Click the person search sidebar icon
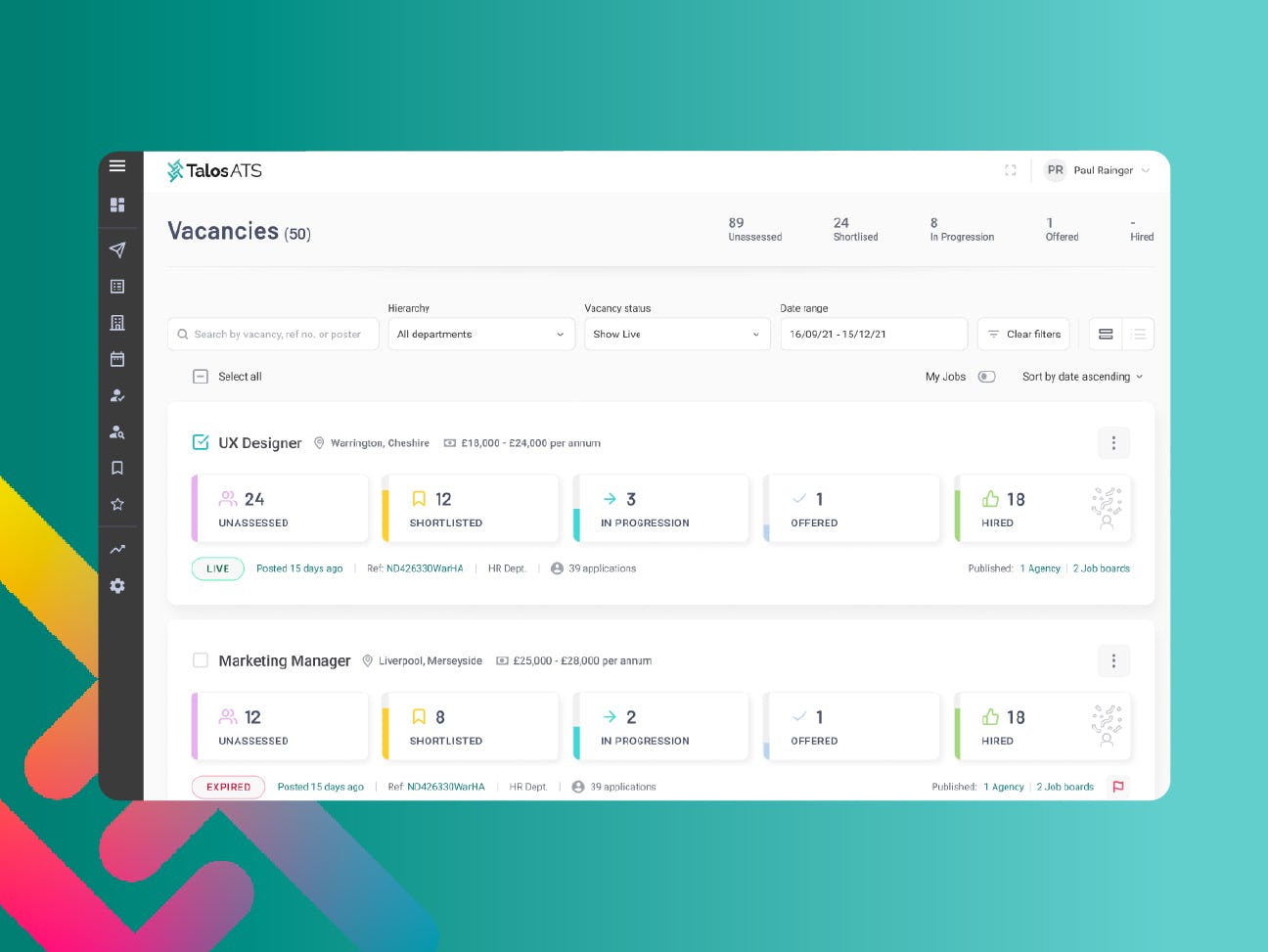Screen dimensions: 1268x952 (117, 431)
